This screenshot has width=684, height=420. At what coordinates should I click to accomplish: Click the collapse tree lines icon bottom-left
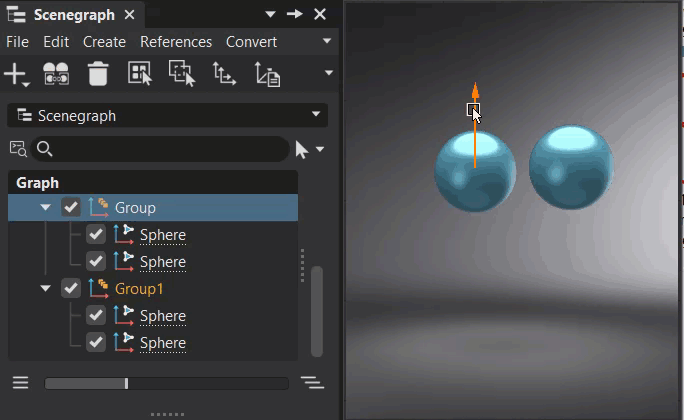(x=21, y=383)
